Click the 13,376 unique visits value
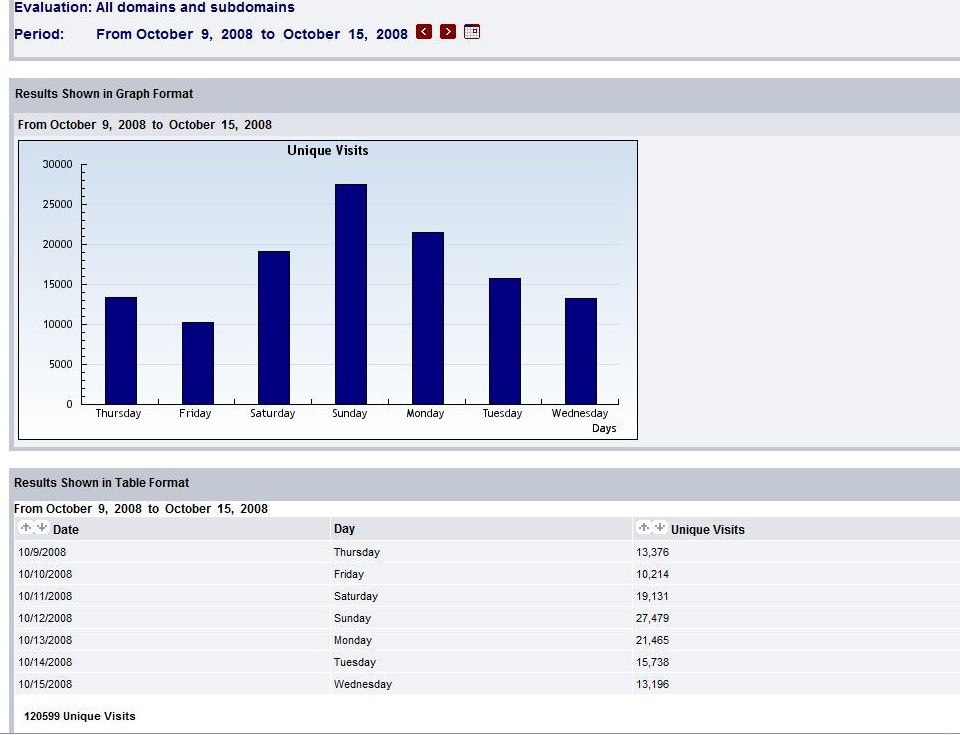 653,552
